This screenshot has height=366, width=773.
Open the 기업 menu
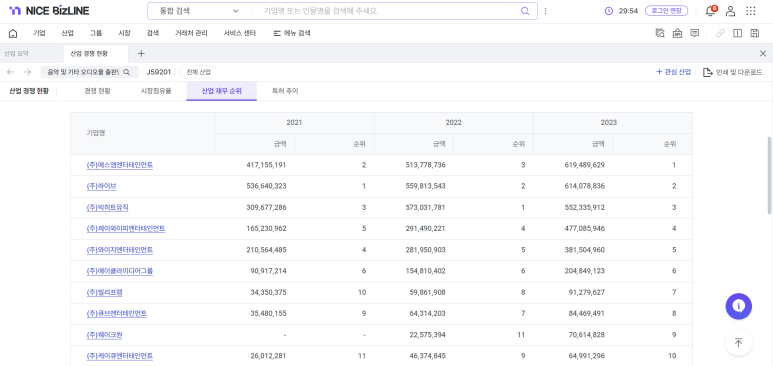click(39, 34)
